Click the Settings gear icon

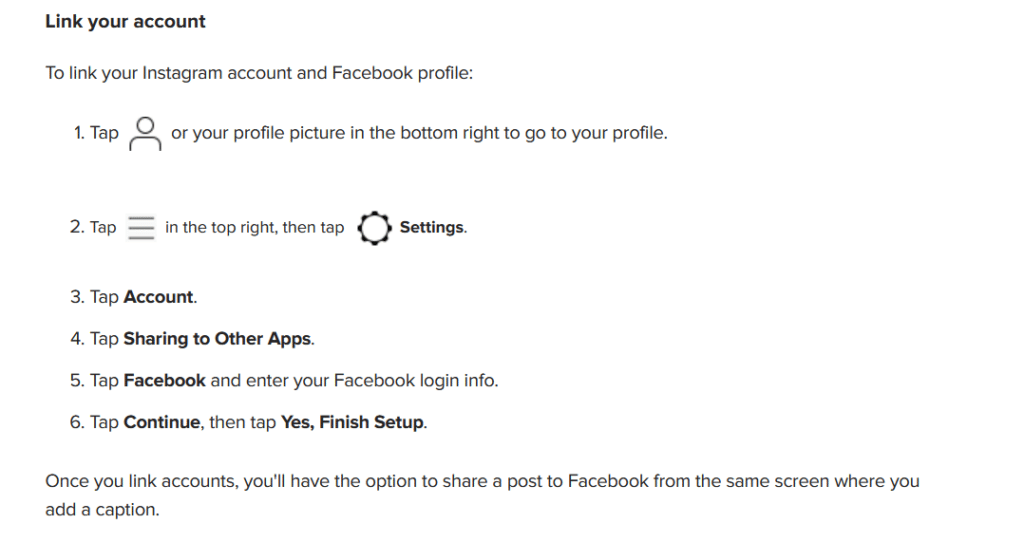tap(373, 229)
